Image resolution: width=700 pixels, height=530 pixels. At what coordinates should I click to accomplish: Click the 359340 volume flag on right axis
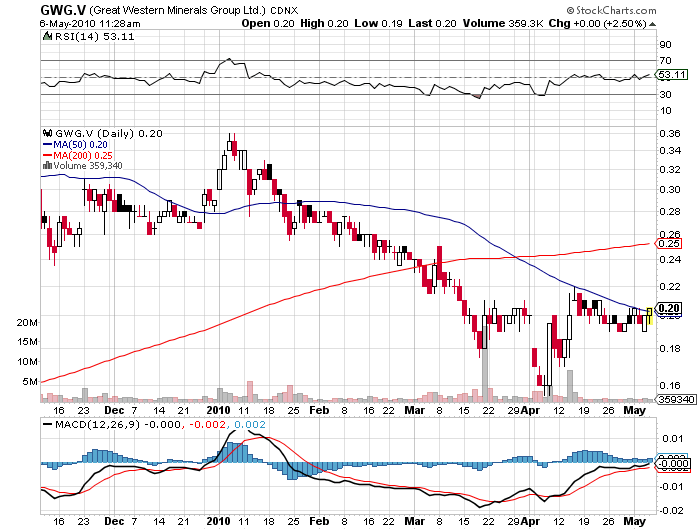click(x=676, y=399)
